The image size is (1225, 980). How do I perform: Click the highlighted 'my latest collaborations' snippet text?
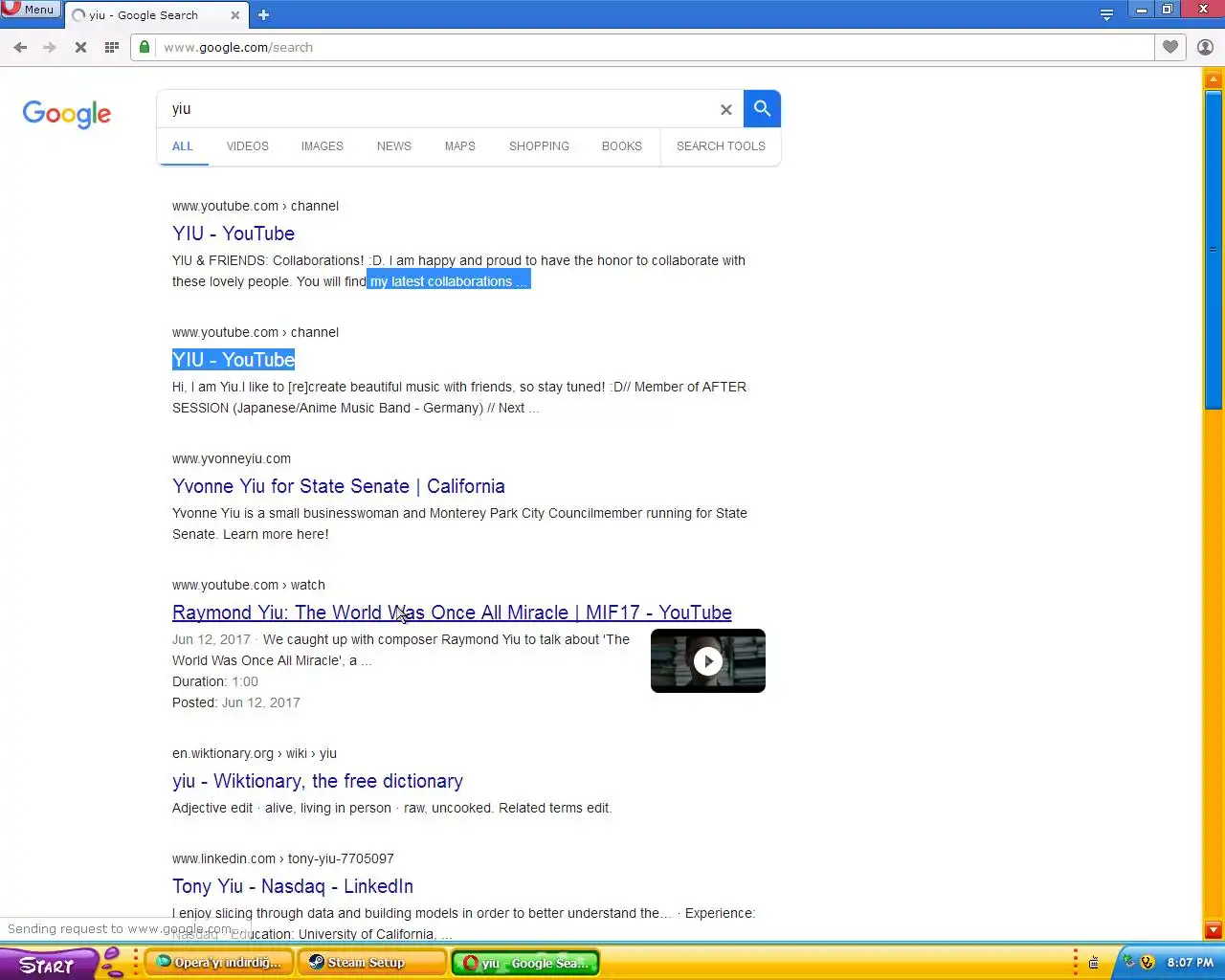coord(448,281)
